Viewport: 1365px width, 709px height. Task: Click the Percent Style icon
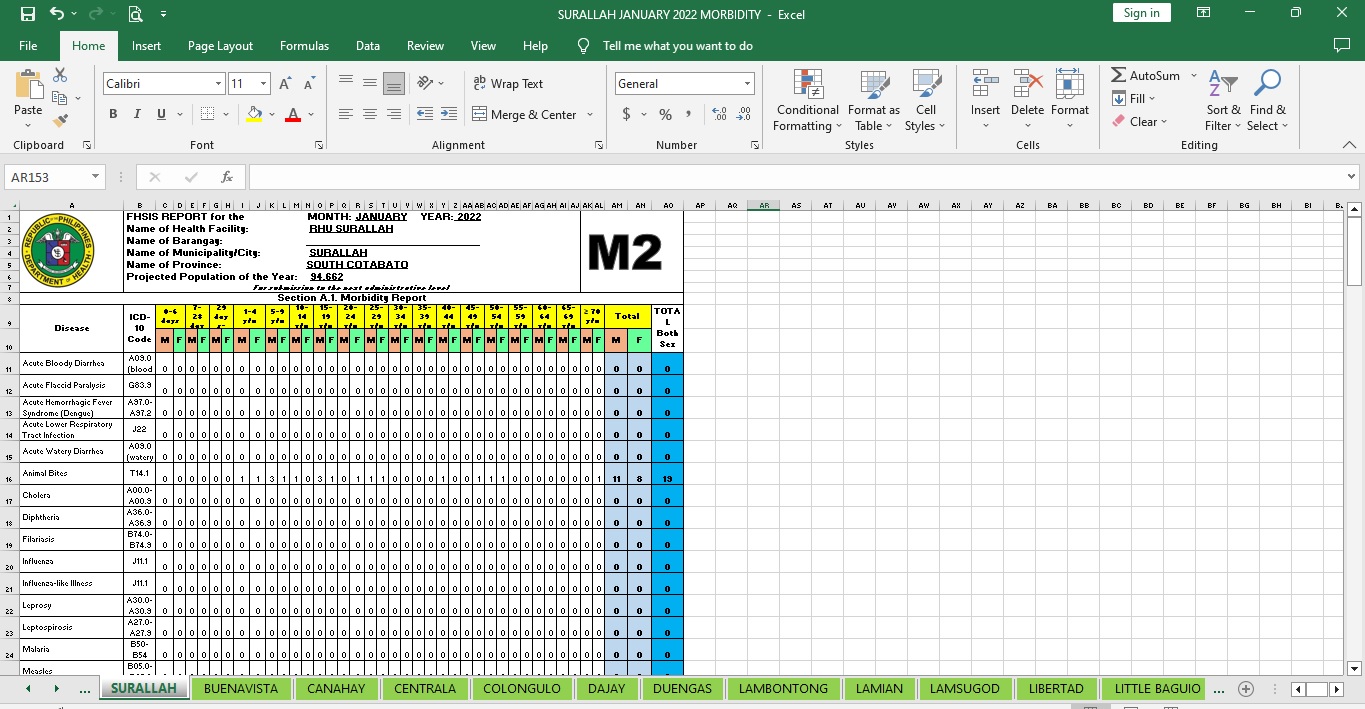pos(665,114)
